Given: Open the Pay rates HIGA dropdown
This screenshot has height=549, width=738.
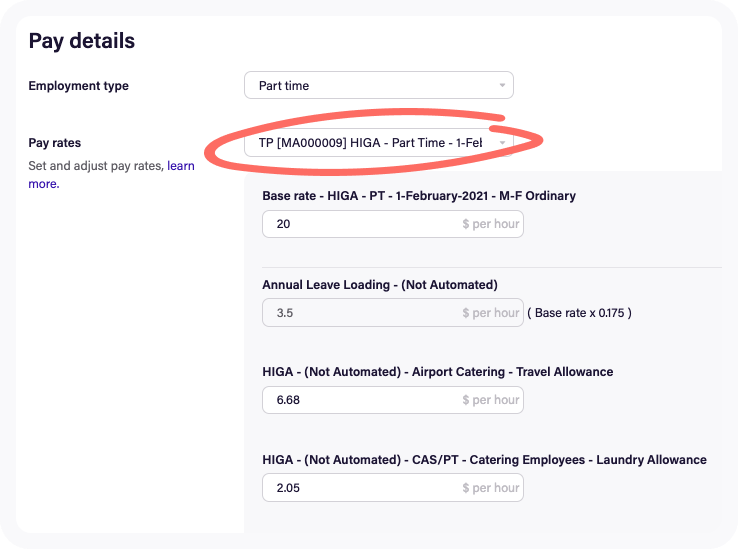Looking at the screenshot, I should point(370,143).
